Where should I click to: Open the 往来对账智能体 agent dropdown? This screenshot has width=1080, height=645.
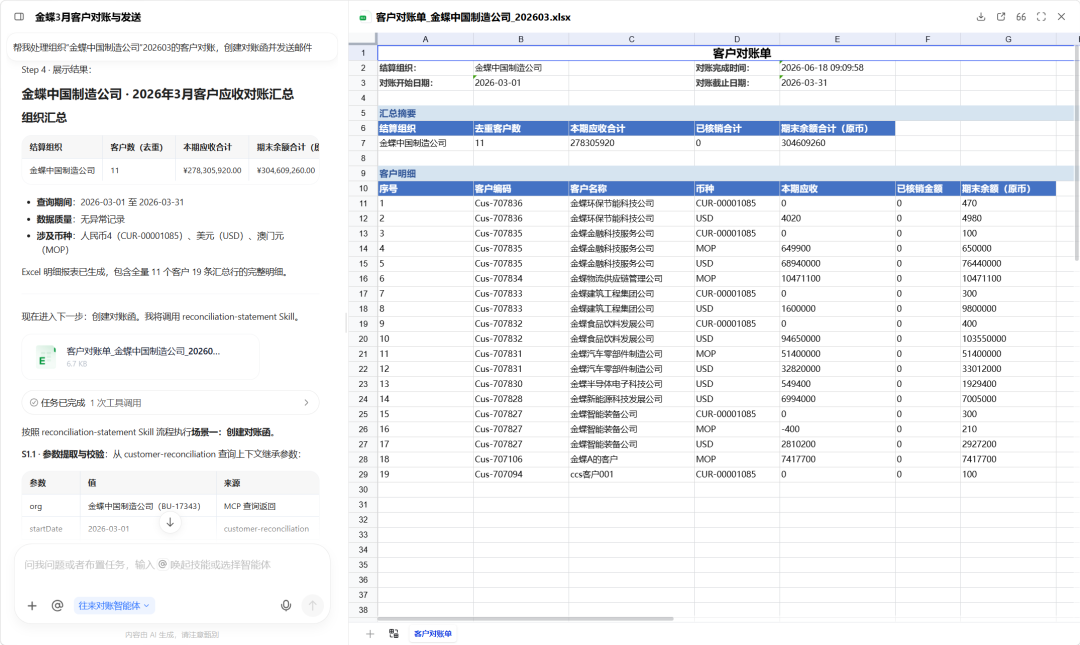click(114, 606)
